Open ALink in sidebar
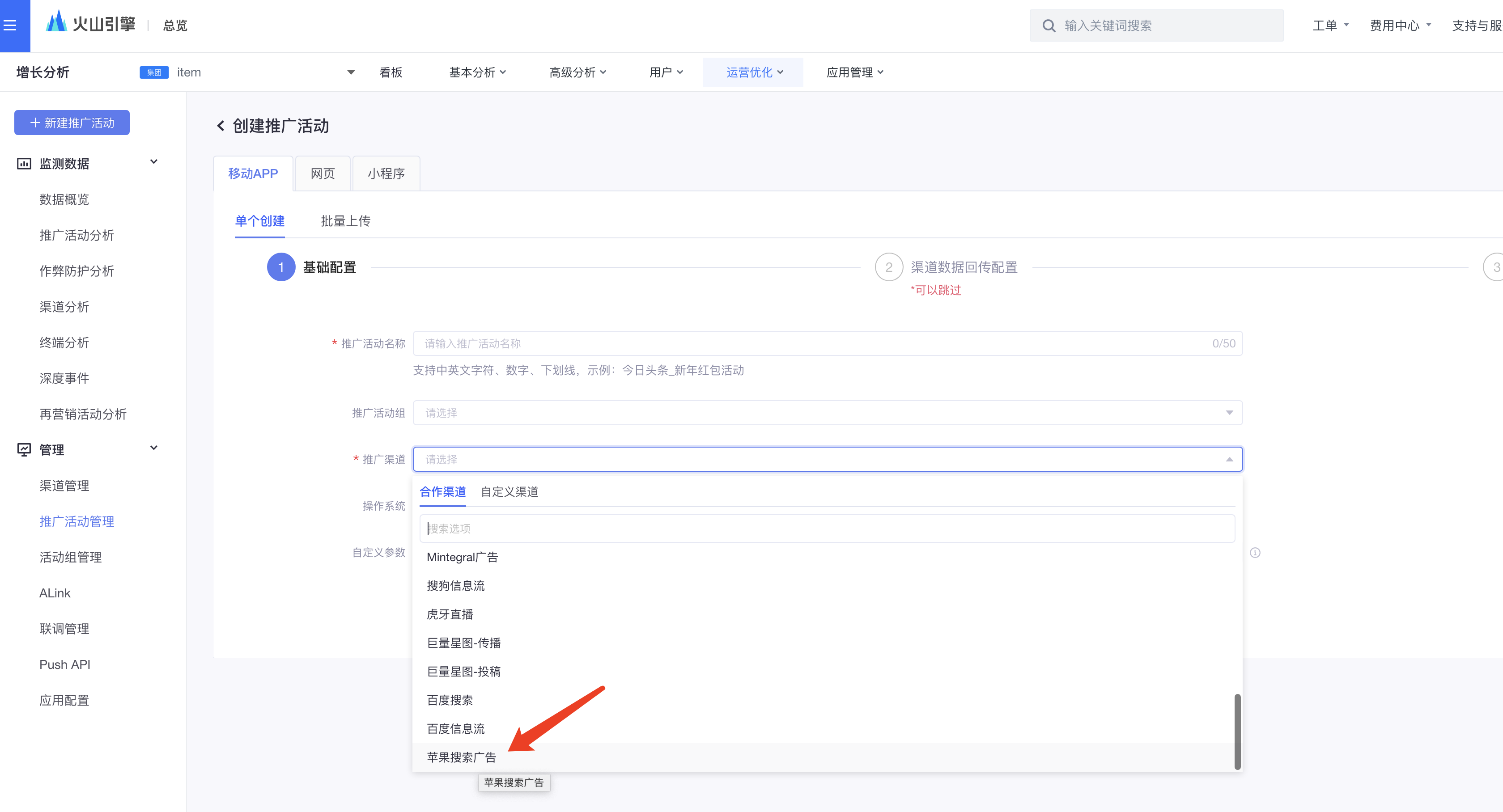 [55, 592]
